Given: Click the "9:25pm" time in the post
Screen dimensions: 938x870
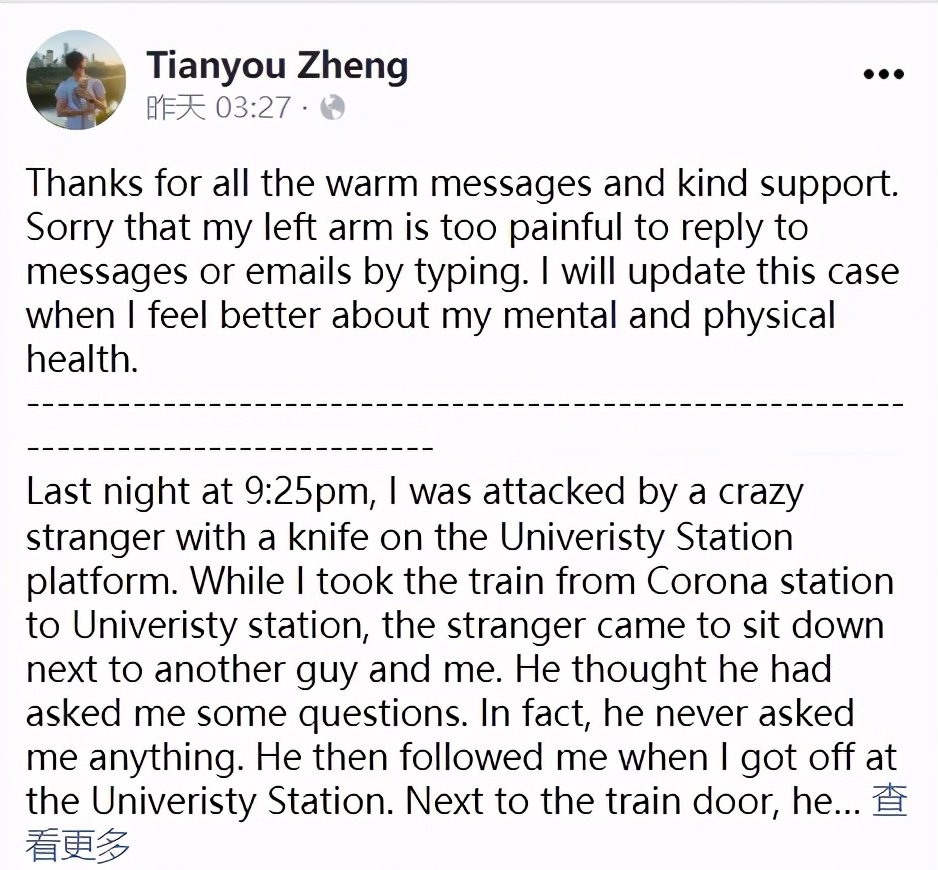Looking at the screenshot, I should point(310,492).
